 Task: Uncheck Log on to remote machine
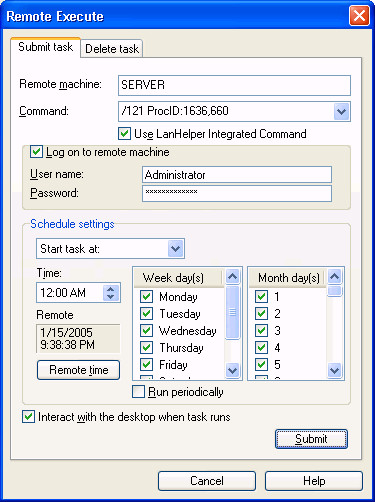[x=36, y=152]
